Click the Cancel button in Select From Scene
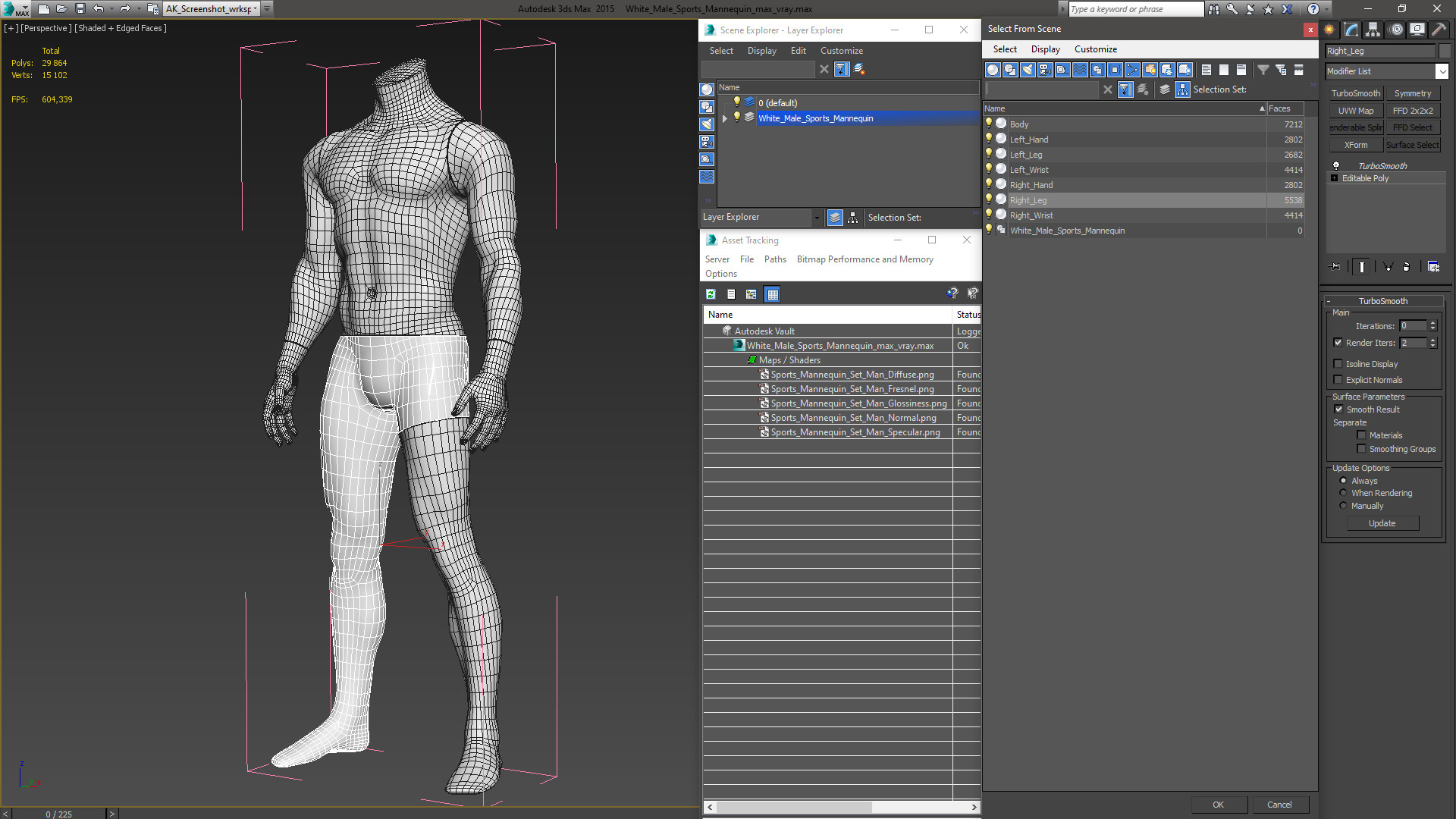 (1279, 805)
